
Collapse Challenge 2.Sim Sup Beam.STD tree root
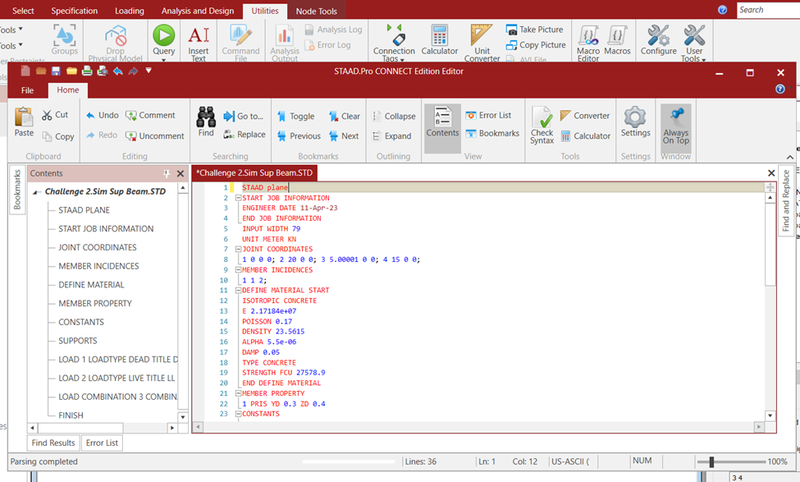tap(36, 192)
